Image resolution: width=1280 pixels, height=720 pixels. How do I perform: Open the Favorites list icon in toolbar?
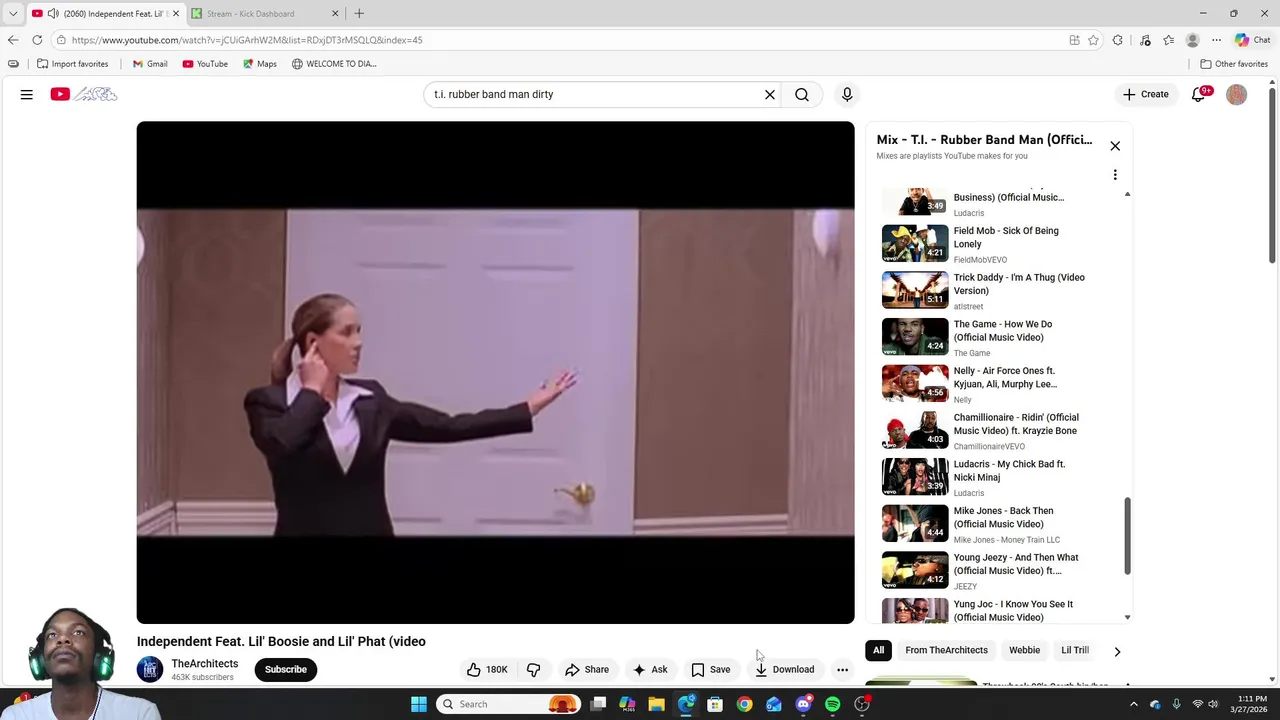1168,40
